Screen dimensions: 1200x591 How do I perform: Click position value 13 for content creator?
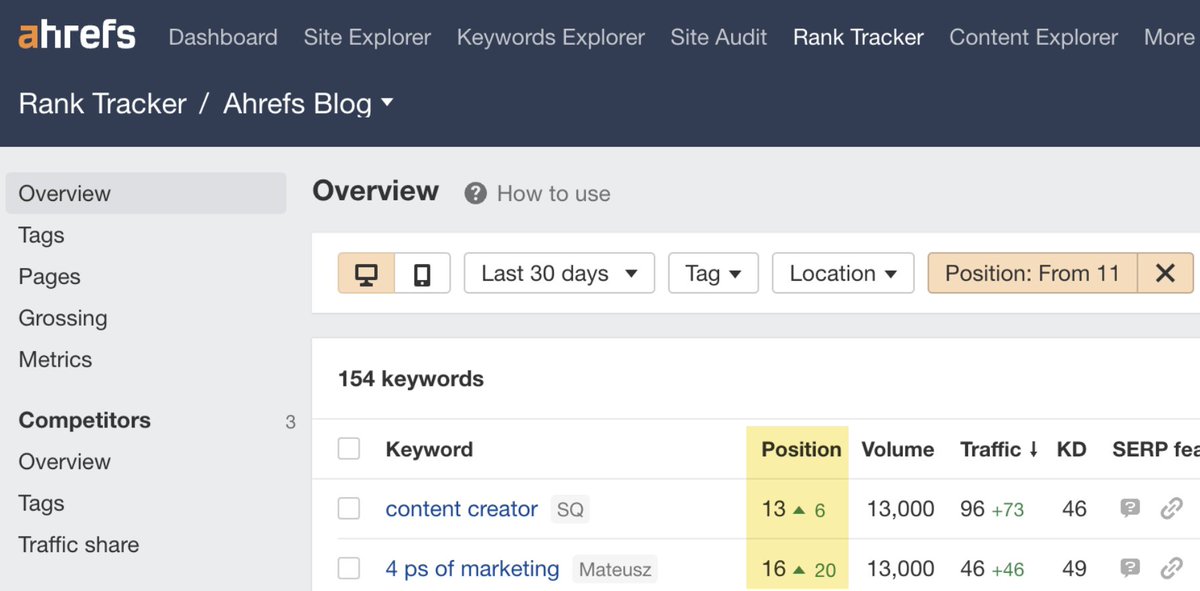[x=774, y=509]
